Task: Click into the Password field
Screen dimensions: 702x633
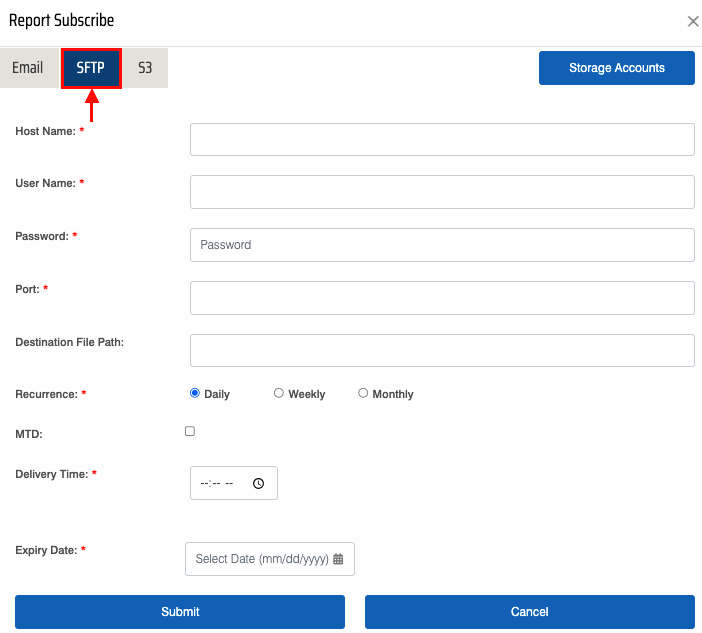Action: coord(442,245)
